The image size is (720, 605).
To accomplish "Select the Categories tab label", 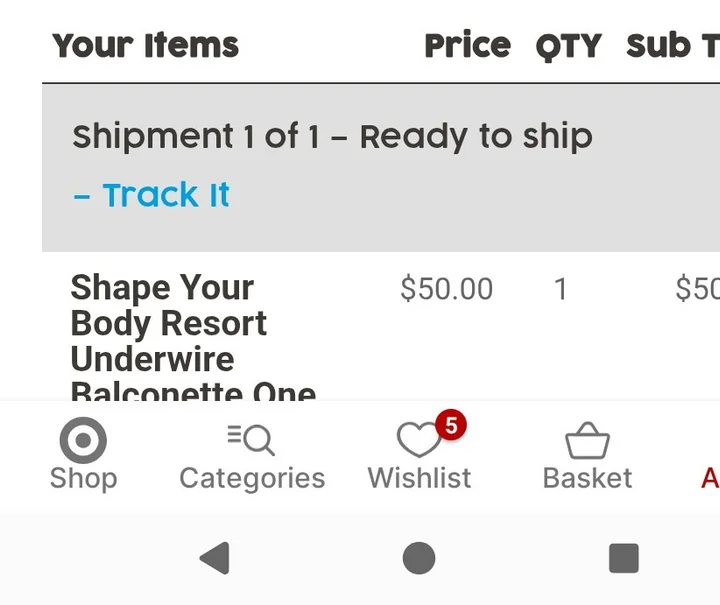I will coord(252,478).
